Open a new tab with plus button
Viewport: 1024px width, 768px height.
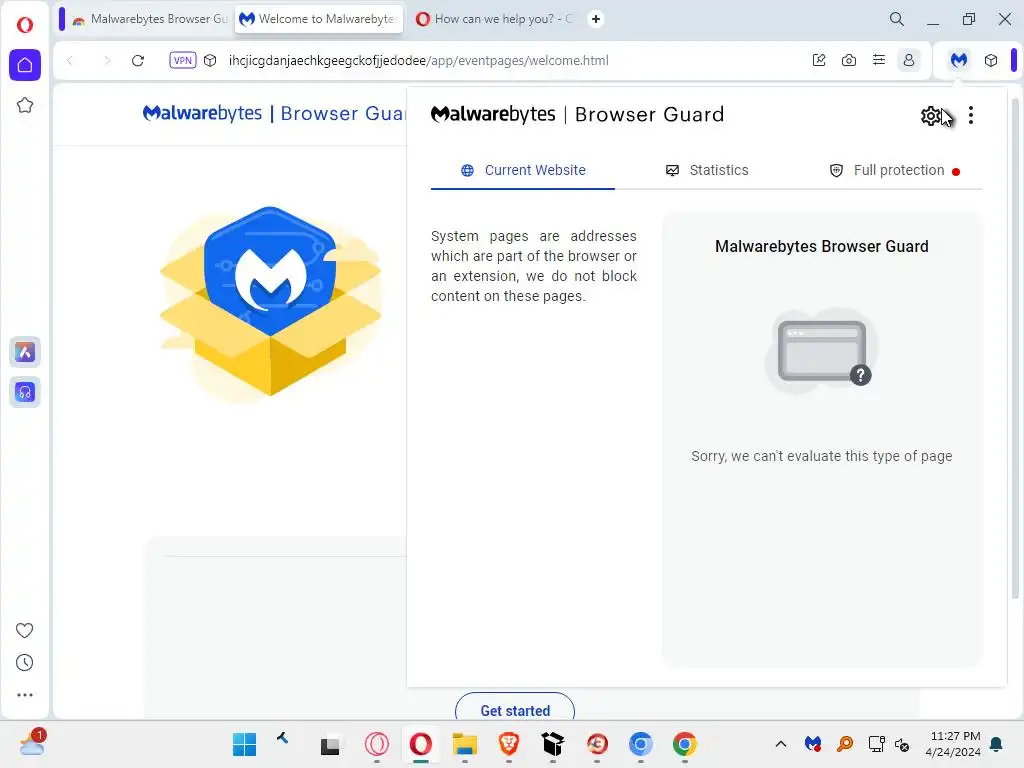click(x=596, y=19)
